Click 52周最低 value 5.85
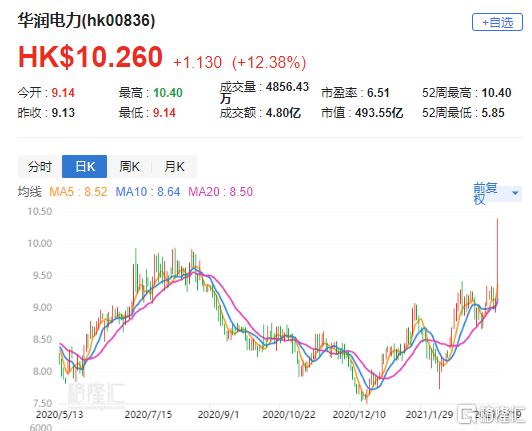The image size is (532, 431). pos(493,113)
